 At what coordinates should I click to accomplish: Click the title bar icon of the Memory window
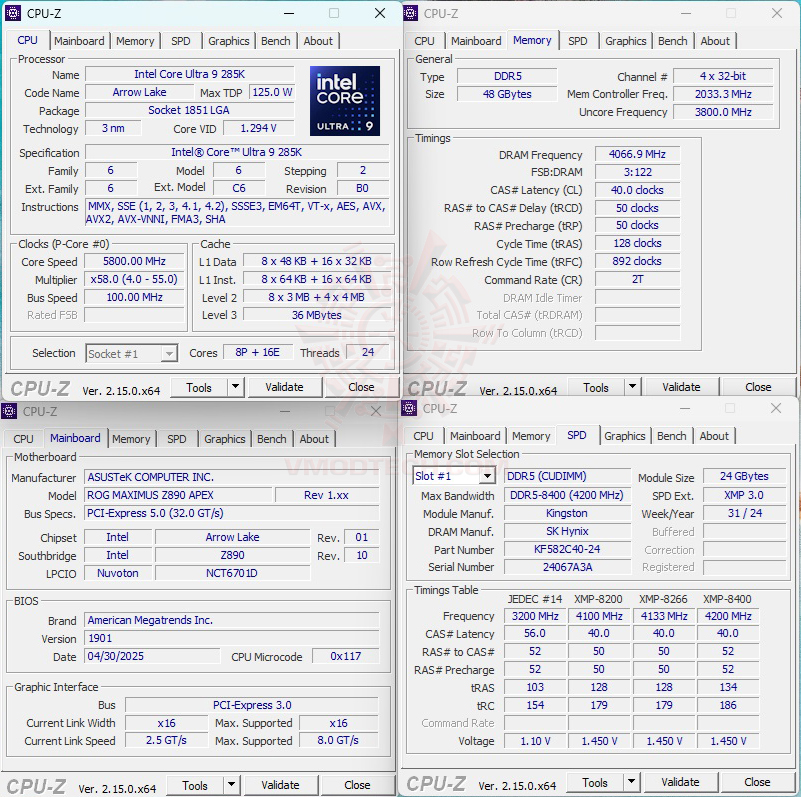coord(409,13)
